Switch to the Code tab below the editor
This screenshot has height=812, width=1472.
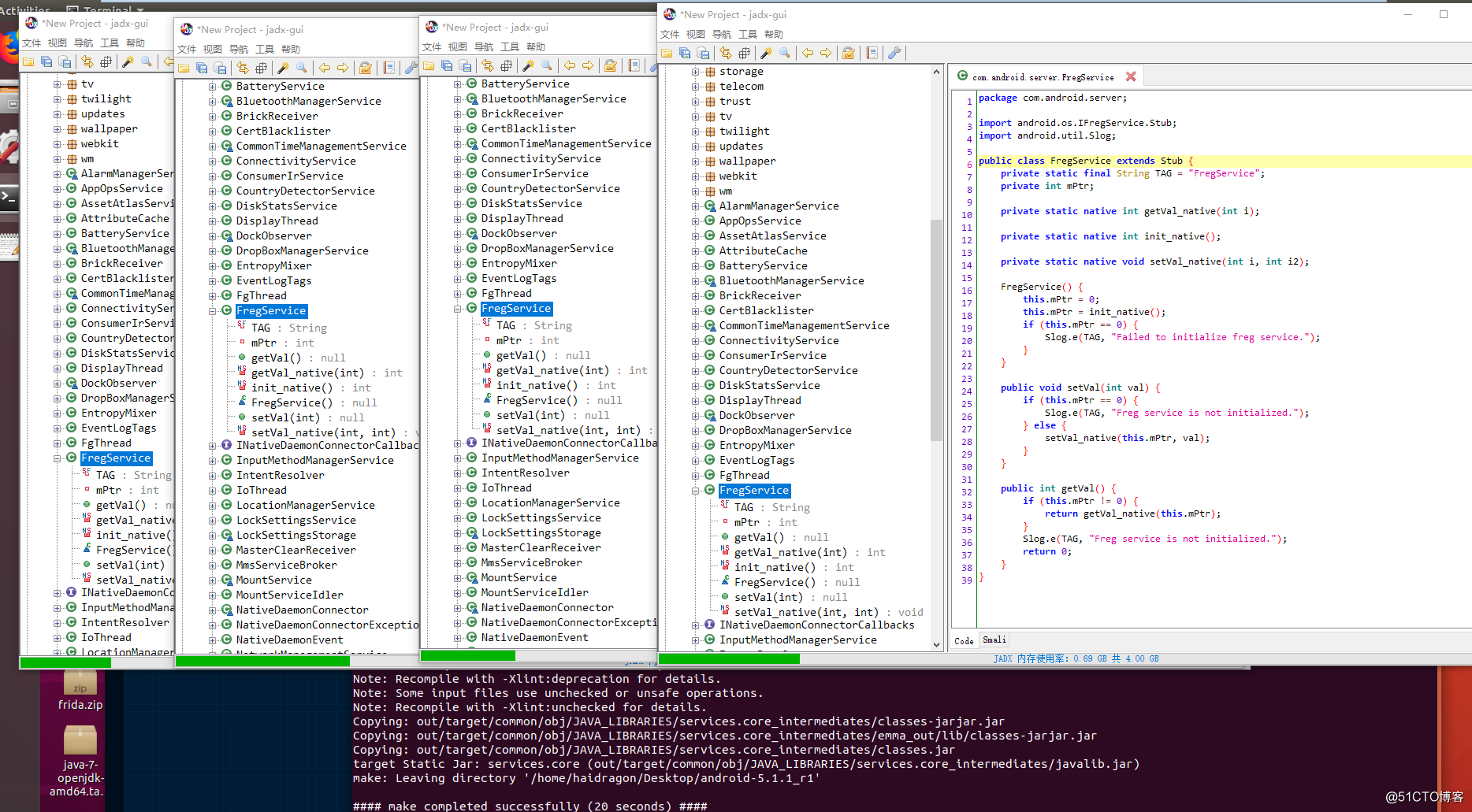tap(964, 641)
